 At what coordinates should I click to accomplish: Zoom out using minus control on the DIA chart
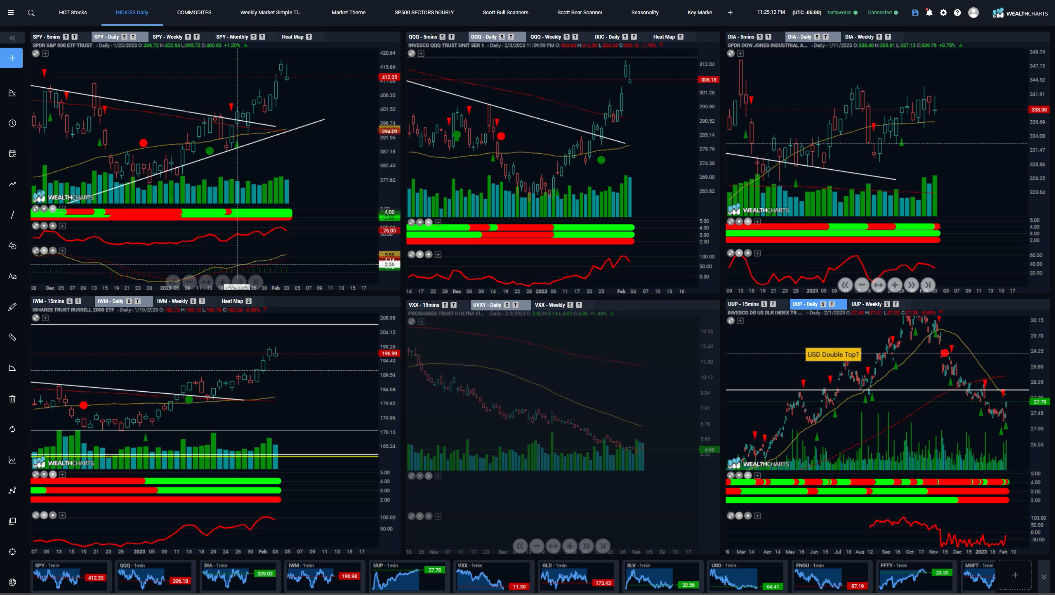[x=861, y=285]
